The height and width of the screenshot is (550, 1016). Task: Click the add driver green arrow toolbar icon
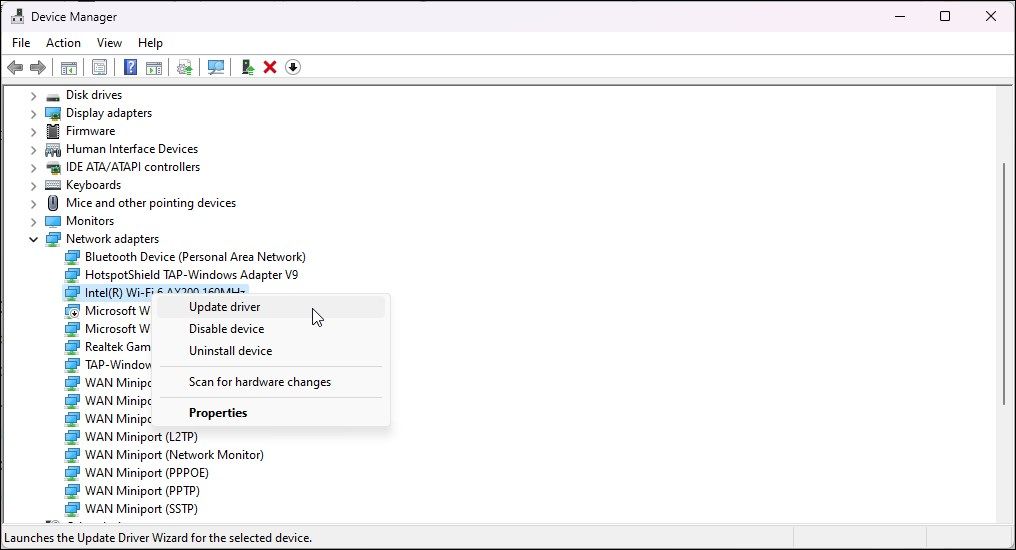tap(248, 67)
